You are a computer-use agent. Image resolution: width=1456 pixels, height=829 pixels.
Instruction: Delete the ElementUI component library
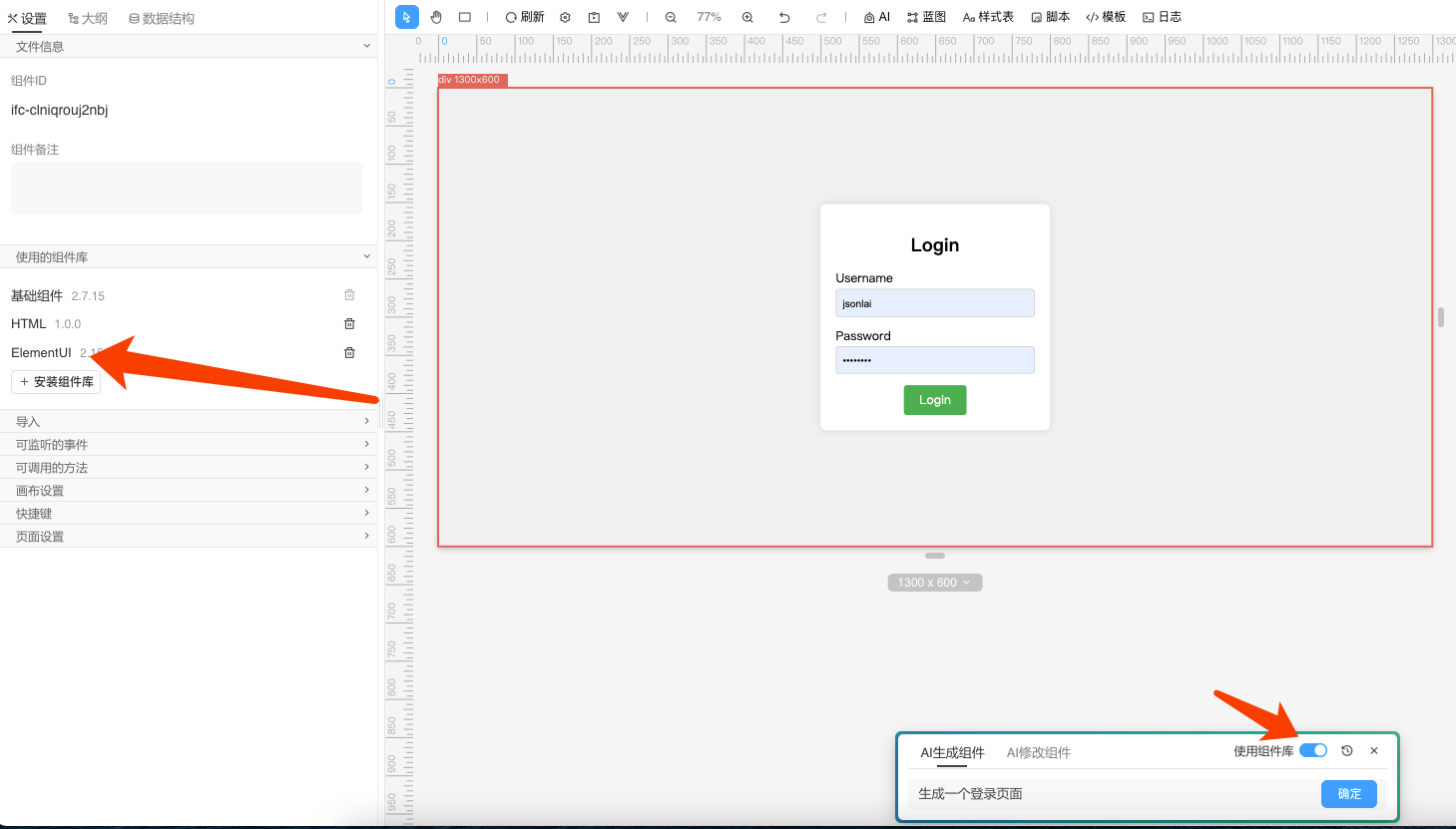349,352
